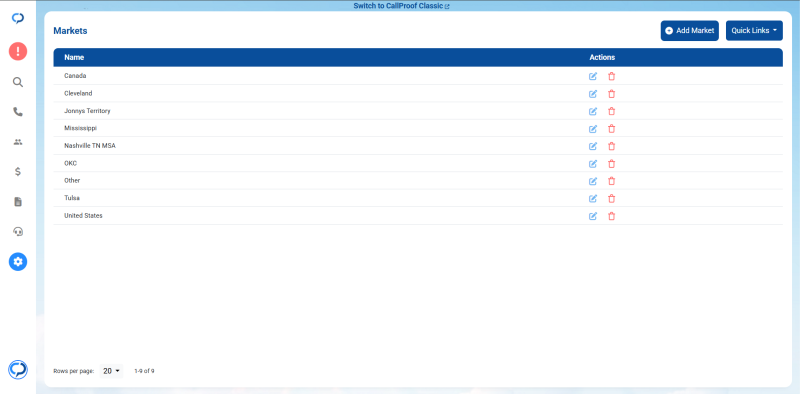This screenshot has width=800, height=394.
Task: Open the contacts people sidebar icon
Action: [18, 142]
